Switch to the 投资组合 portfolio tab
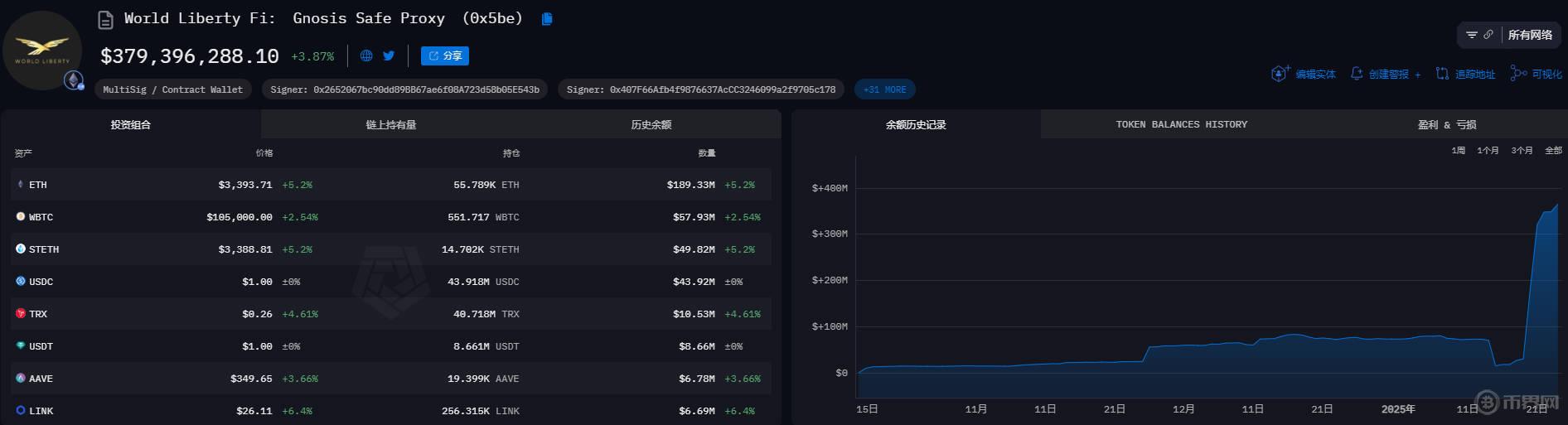 coord(131,124)
